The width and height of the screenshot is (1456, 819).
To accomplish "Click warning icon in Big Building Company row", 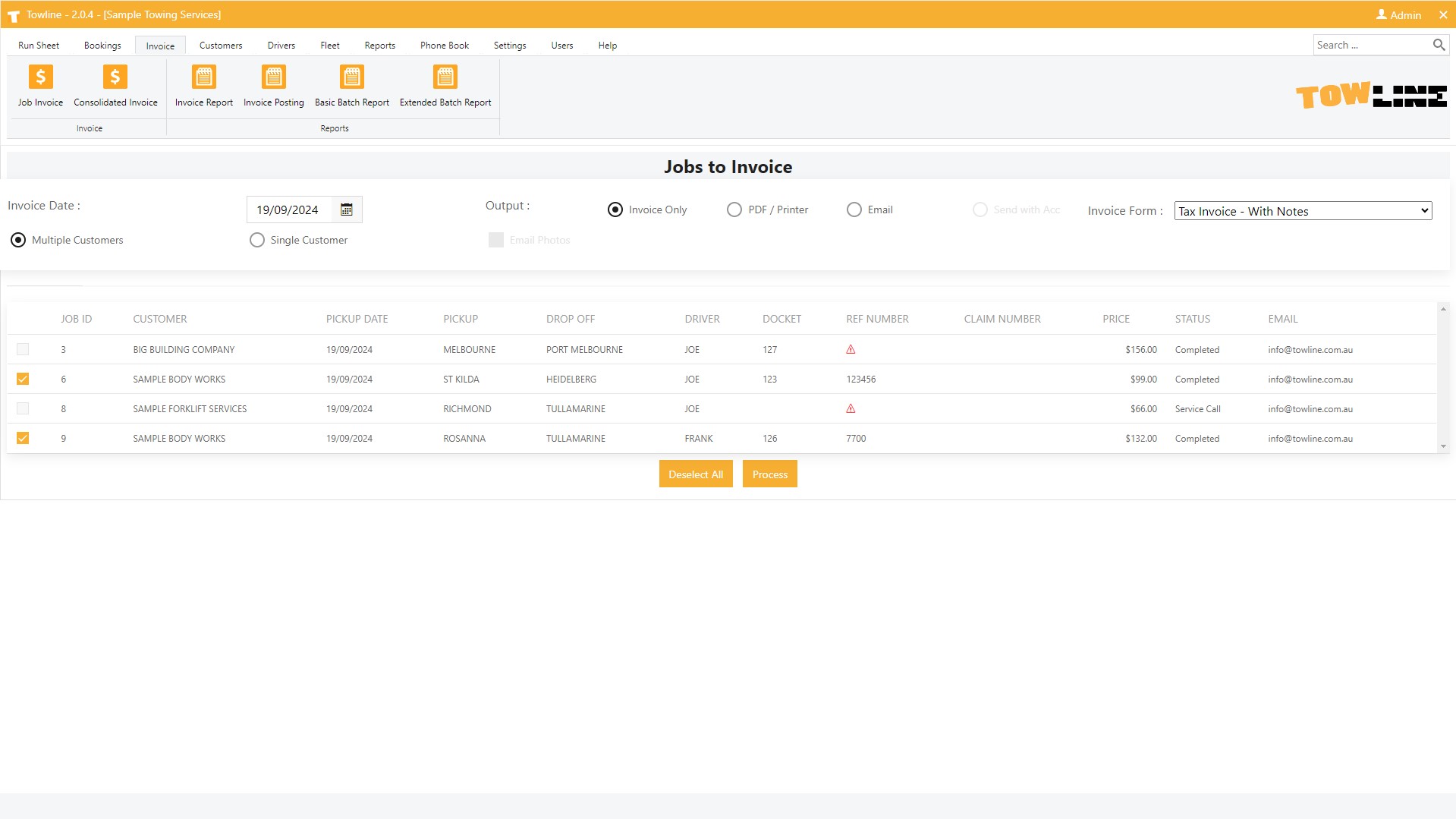I will [851, 350].
